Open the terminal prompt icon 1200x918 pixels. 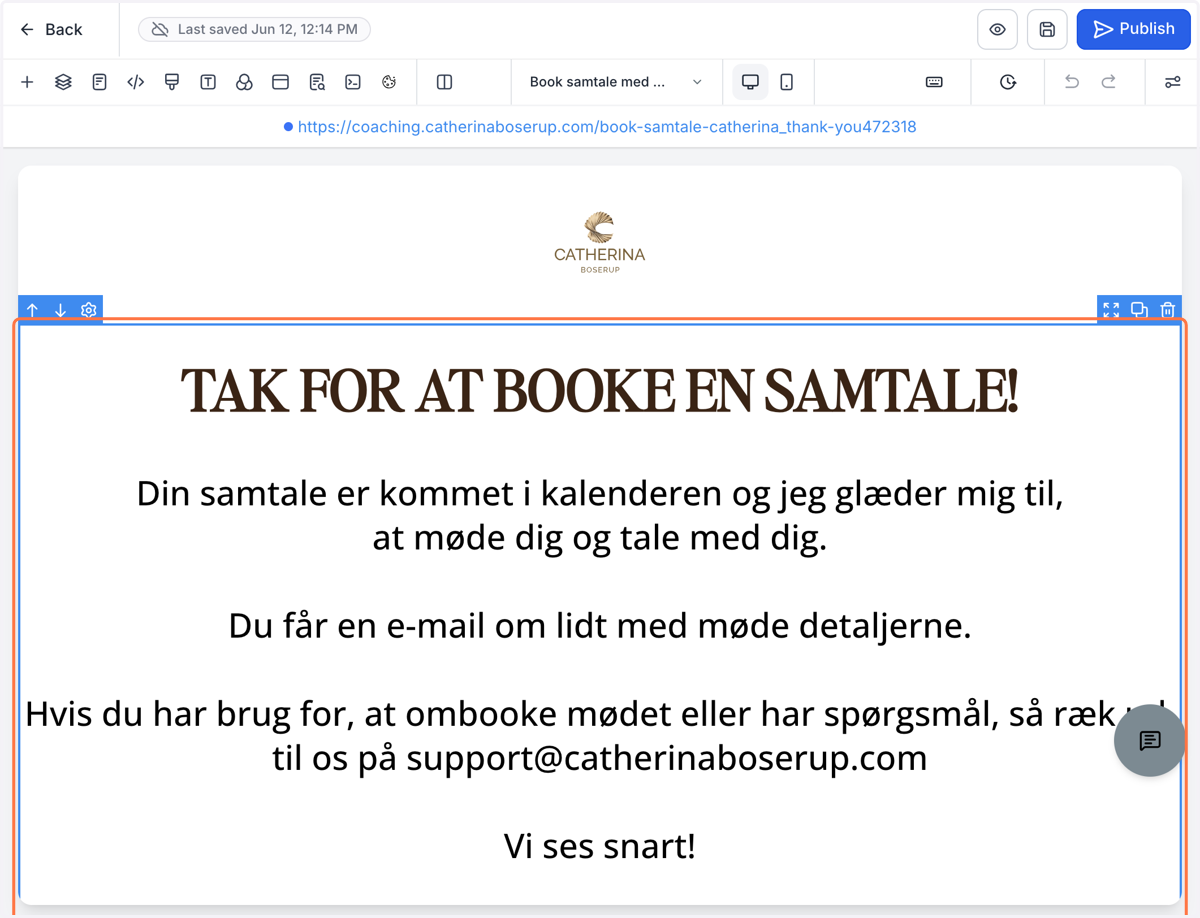[x=353, y=82]
